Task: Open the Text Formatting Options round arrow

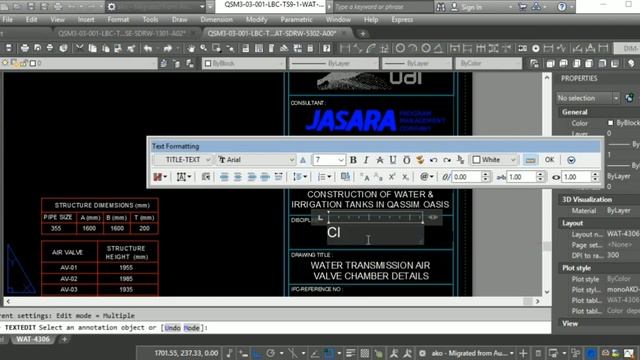Action: pos(571,160)
